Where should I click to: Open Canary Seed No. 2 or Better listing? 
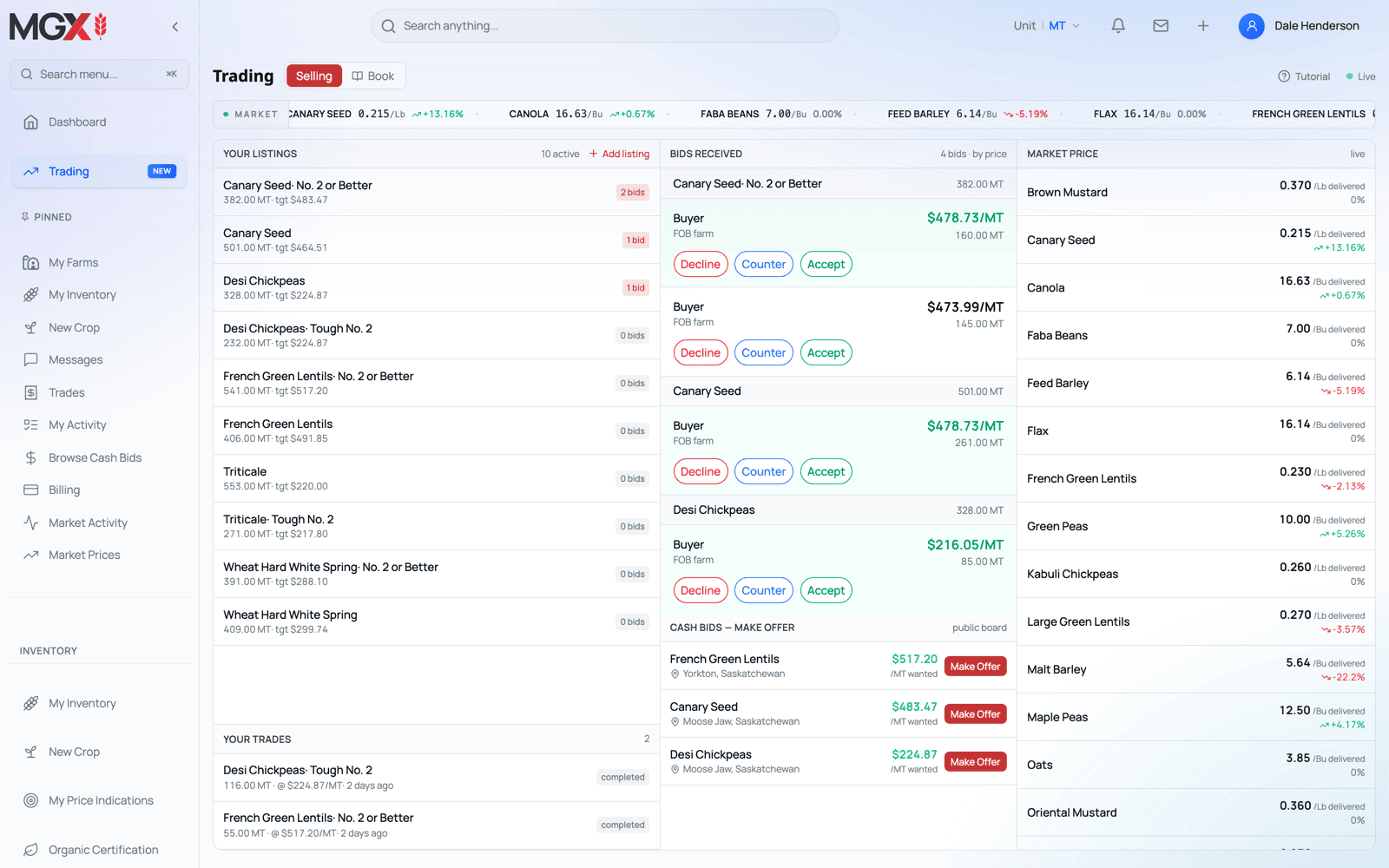(437, 192)
